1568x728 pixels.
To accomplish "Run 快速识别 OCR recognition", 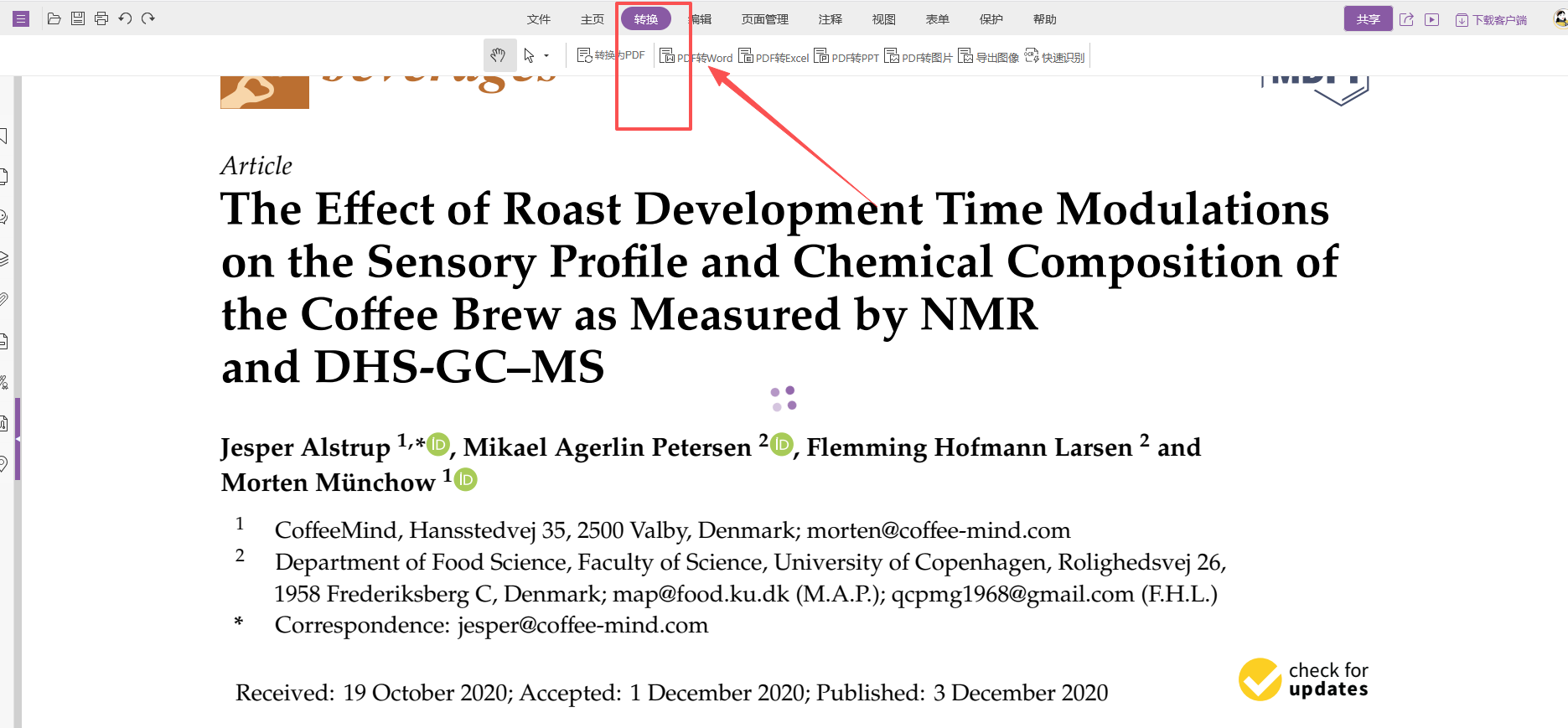I will point(1054,57).
